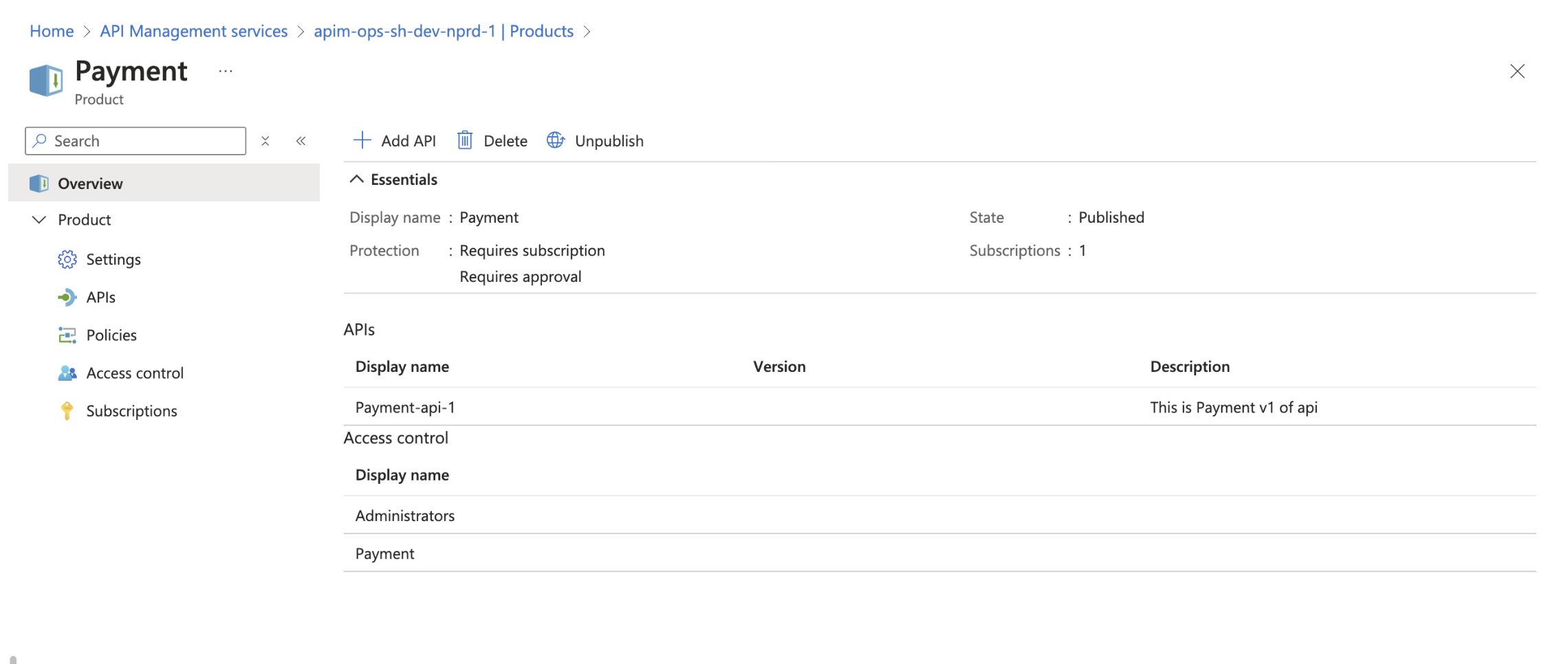The image size is (1568, 664).
Task: Open Subscriptions menu item
Action: pyautogui.click(x=132, y=411)
